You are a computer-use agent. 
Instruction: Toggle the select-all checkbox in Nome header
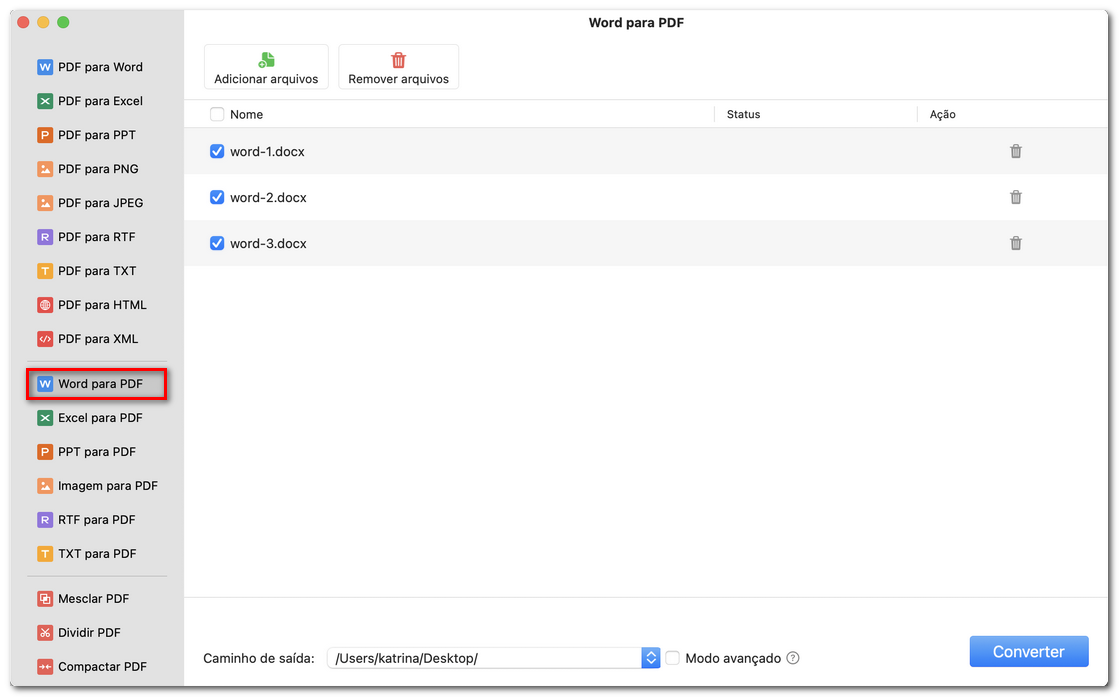pos(217,114)
